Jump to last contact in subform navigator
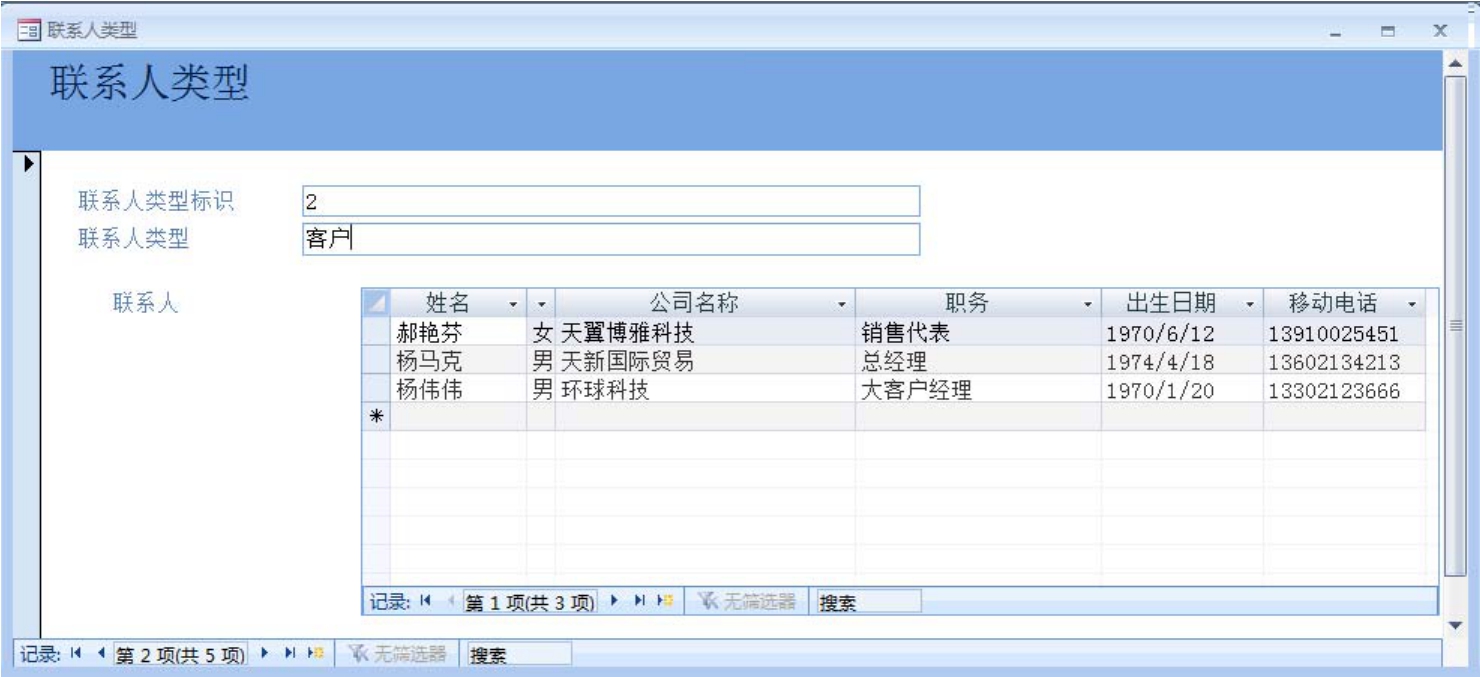The height and width of the screenshot is (677, 1480). click(640, 601)
